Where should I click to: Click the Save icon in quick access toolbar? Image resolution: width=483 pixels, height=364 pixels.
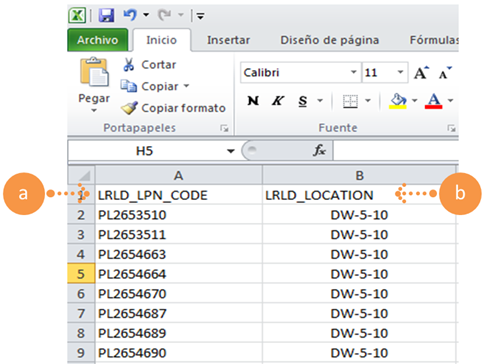click(x=106, y=15)
